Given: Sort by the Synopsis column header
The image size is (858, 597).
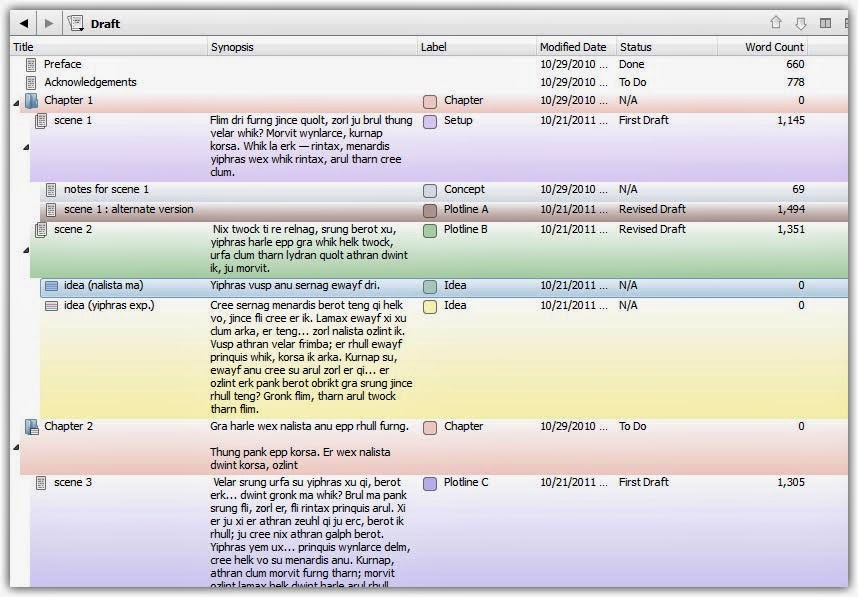Looking at the screenshot, I should point(312,47).
